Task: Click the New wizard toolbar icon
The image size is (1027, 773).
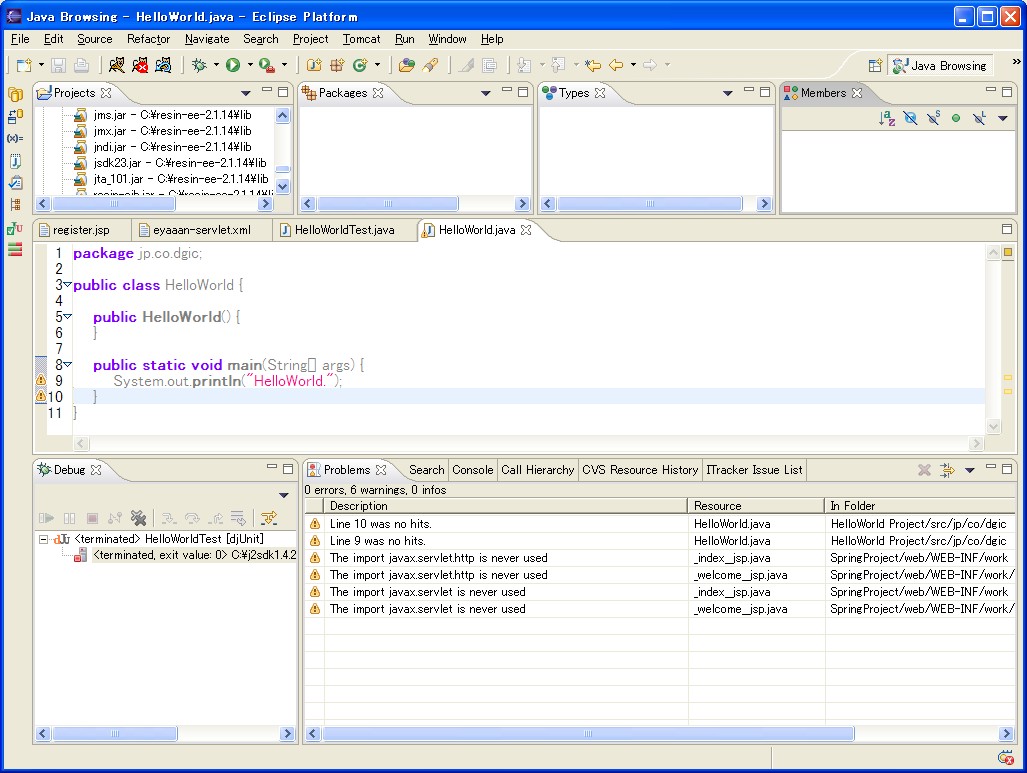Action: 24,65
